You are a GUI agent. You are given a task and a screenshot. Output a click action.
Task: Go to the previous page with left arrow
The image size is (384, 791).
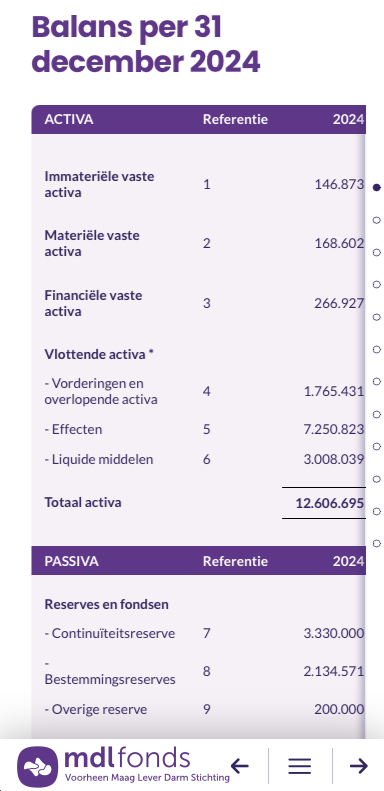coord(240,766)
